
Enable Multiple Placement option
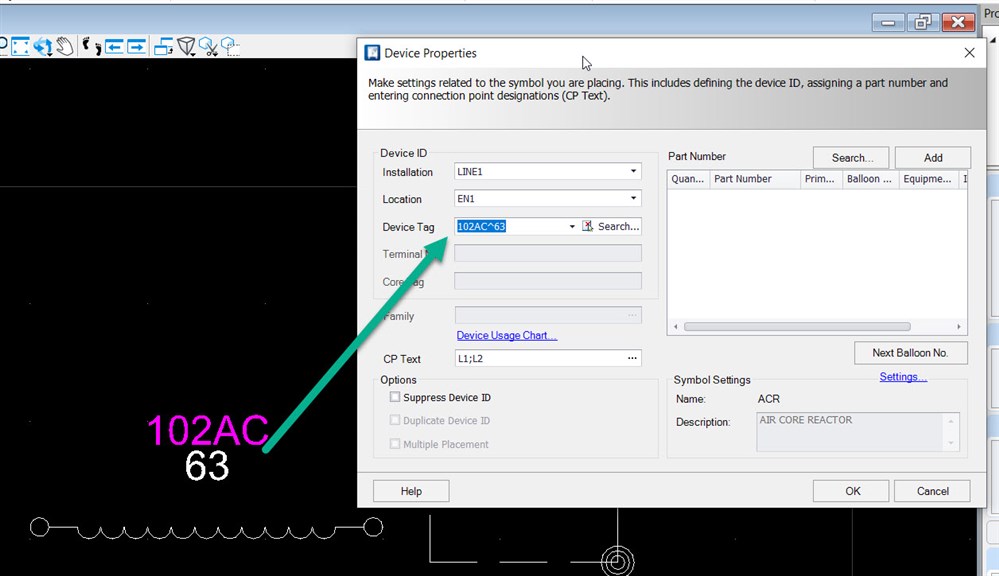point(395,444)
